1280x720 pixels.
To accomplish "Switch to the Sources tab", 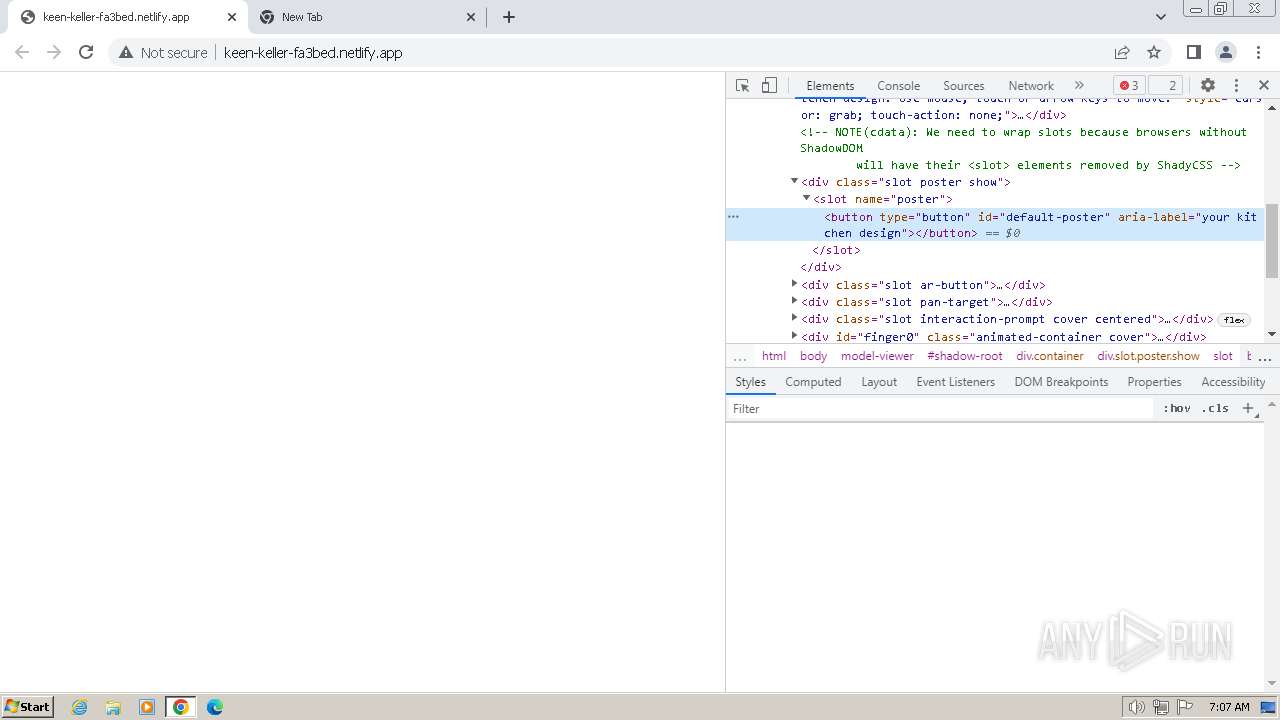I will 963,86.
